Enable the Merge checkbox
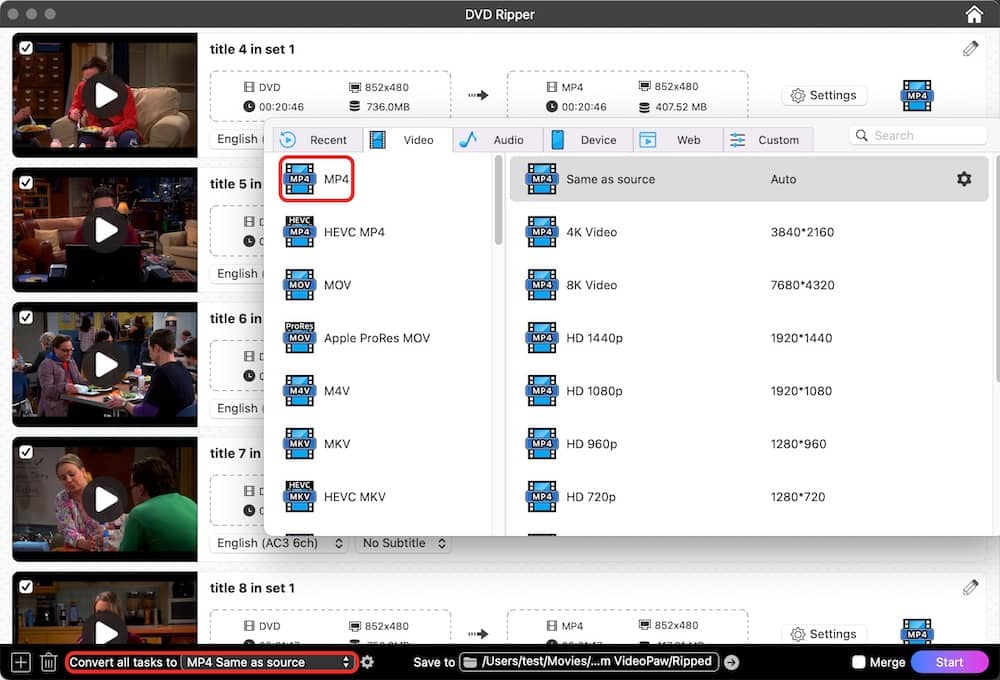The image size is (1000, 680). [857, 661]
